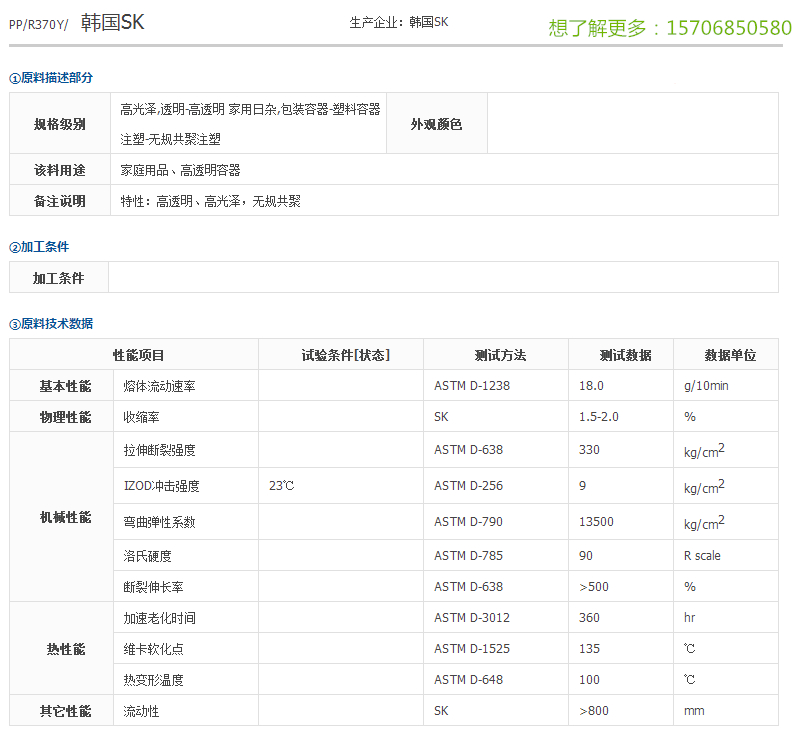This screenshot has height=736, width=796.
Task: Click the PP/R370Y/ product code text
Action: (39, 24)
